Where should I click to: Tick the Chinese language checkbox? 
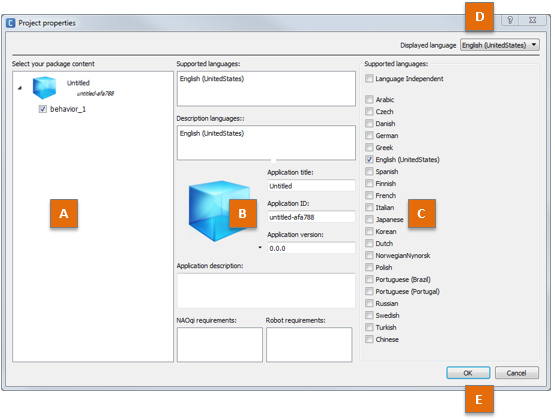click(369, 339)
